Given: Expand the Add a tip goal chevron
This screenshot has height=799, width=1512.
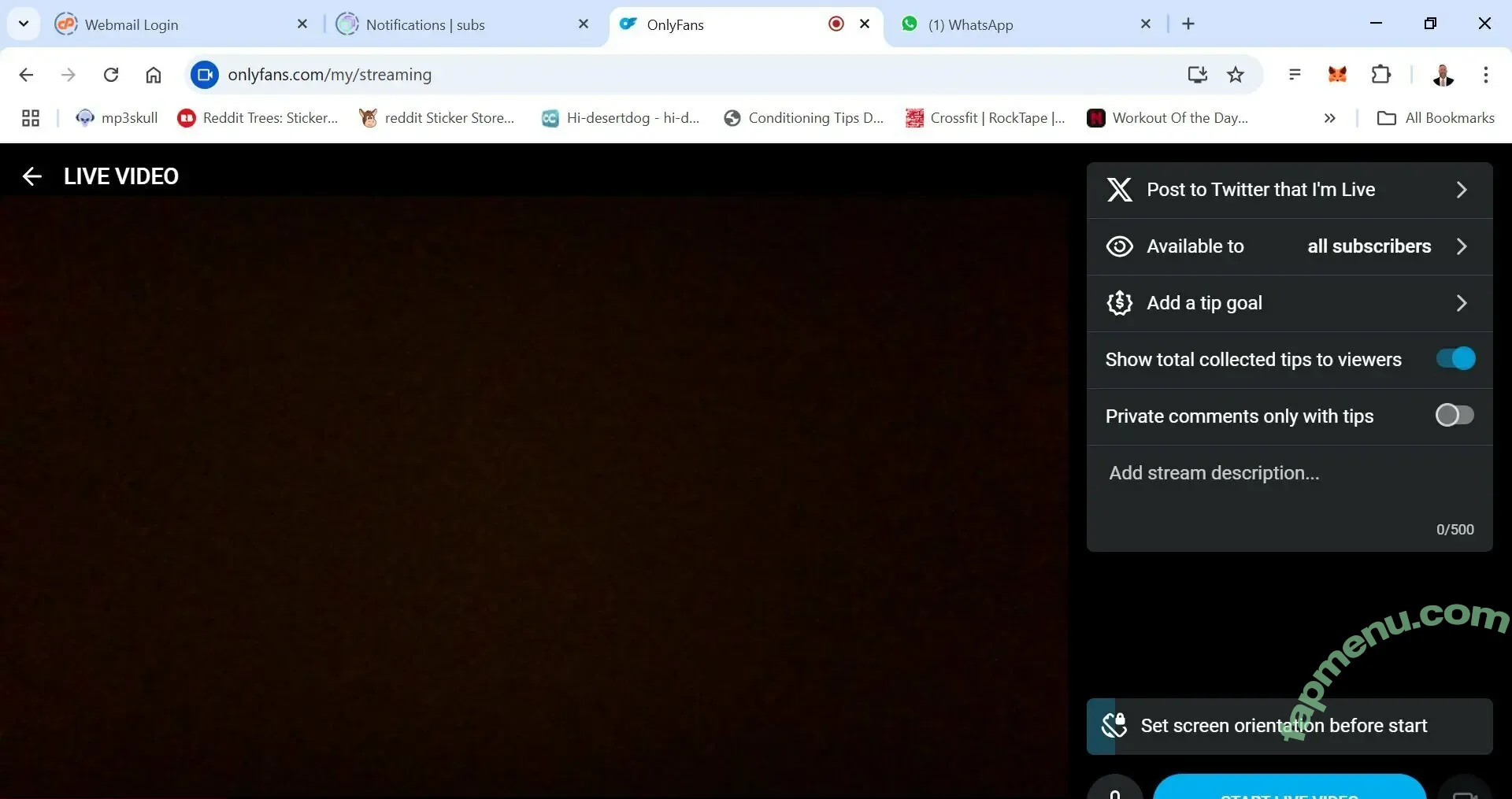Looking at the screenshot, I should [x=1461, y=303].
